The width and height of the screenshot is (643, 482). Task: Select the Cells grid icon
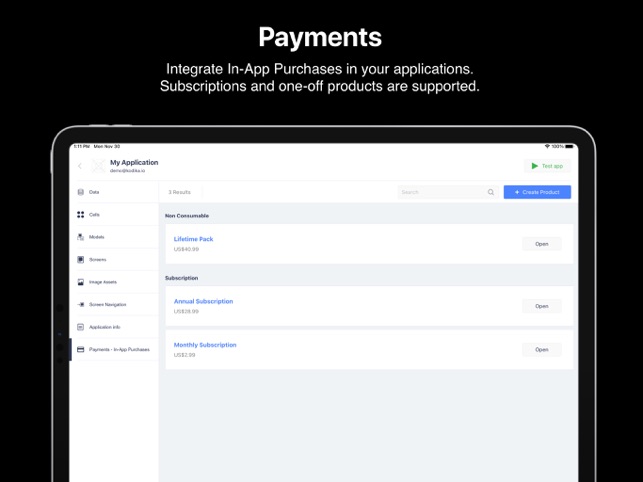click(81, 215)
